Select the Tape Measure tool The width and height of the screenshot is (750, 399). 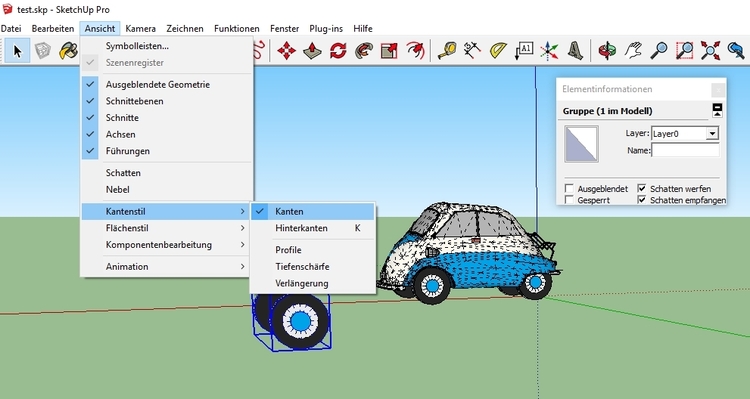[447, 50]
